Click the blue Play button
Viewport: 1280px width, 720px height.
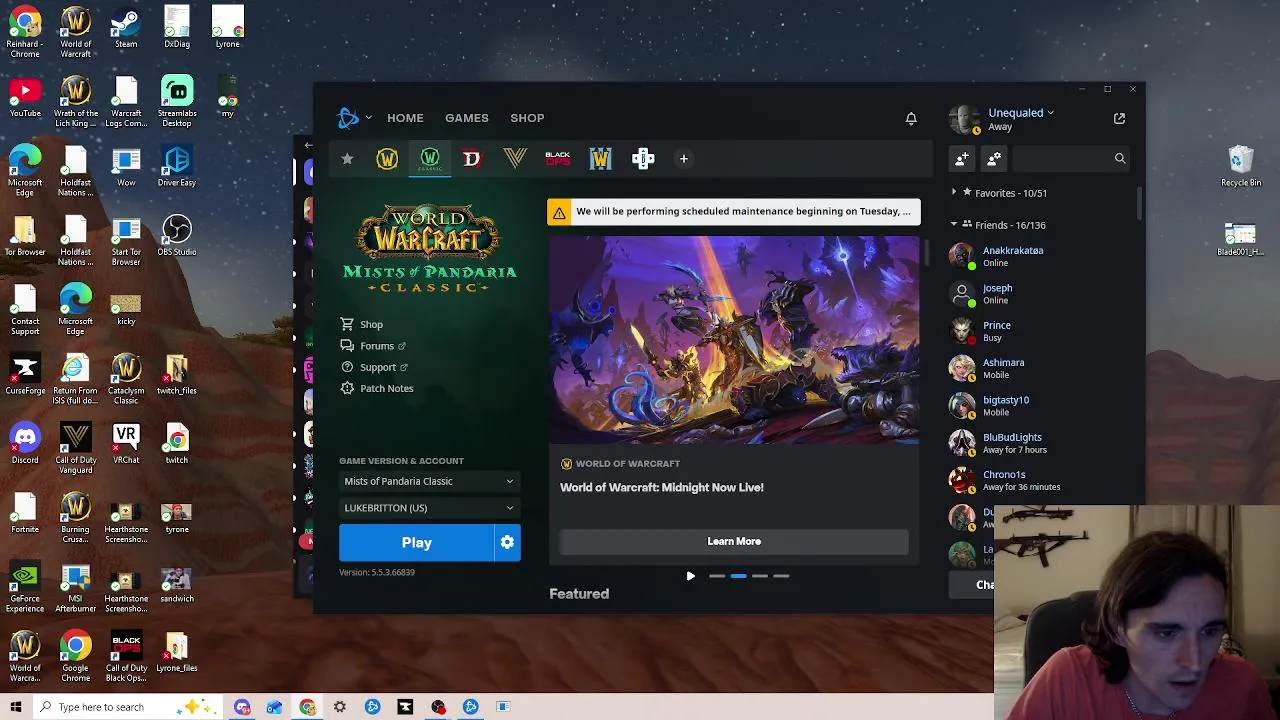416,542
